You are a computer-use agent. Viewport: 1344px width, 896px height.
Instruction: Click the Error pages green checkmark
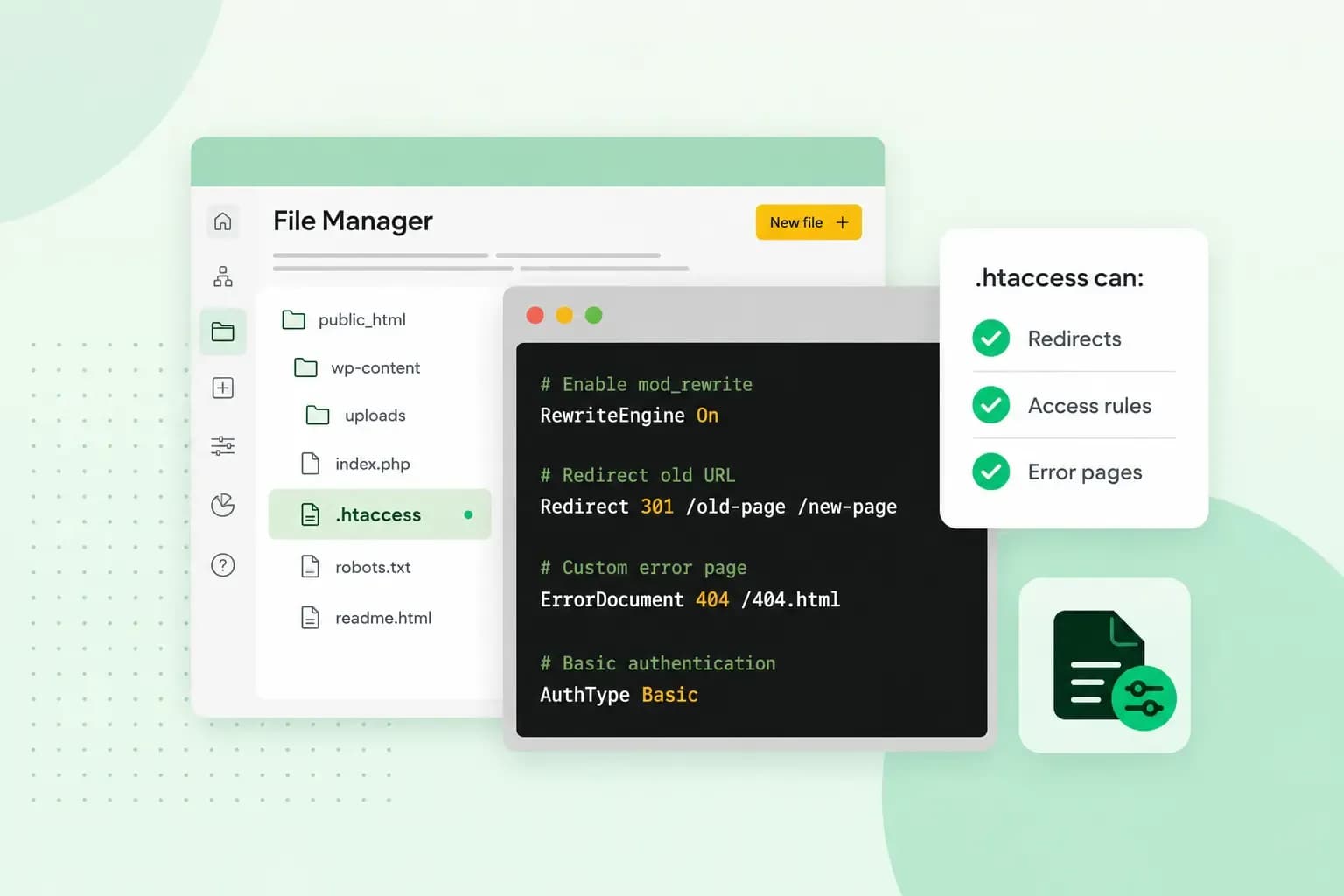pyautogui.click(x=991, y=472)
